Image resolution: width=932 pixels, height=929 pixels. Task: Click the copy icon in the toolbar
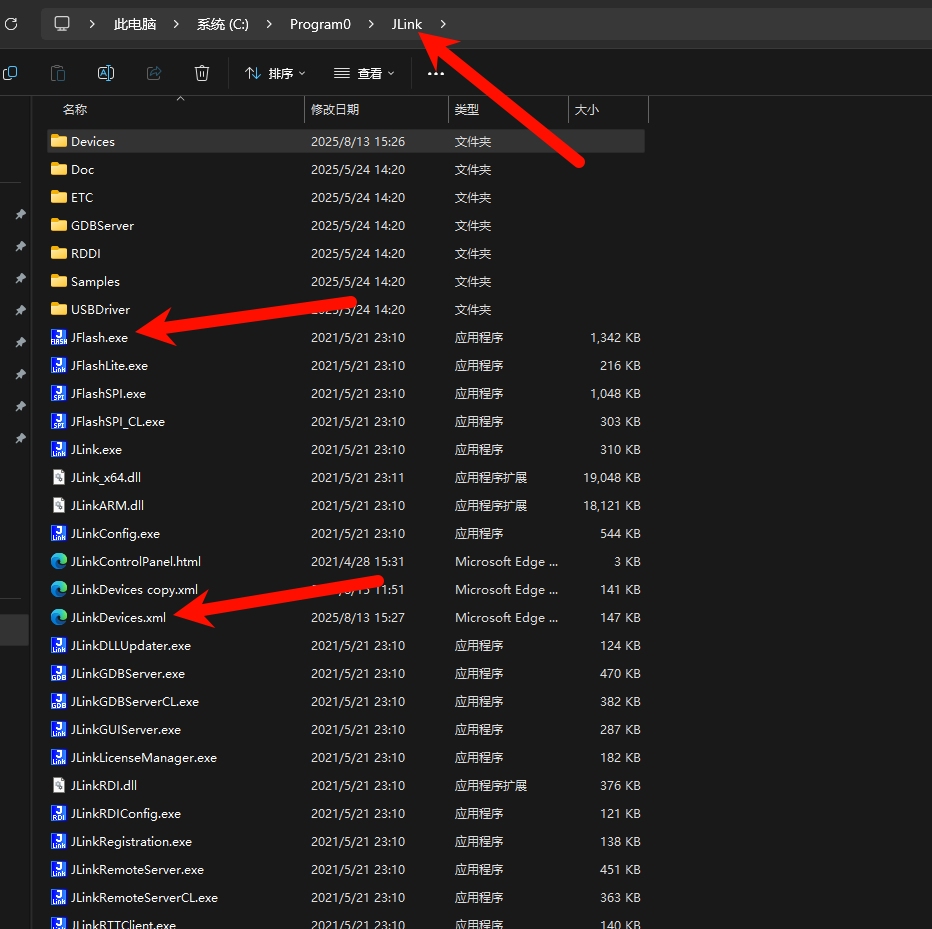pyautogui.click(x=10, y=73)
